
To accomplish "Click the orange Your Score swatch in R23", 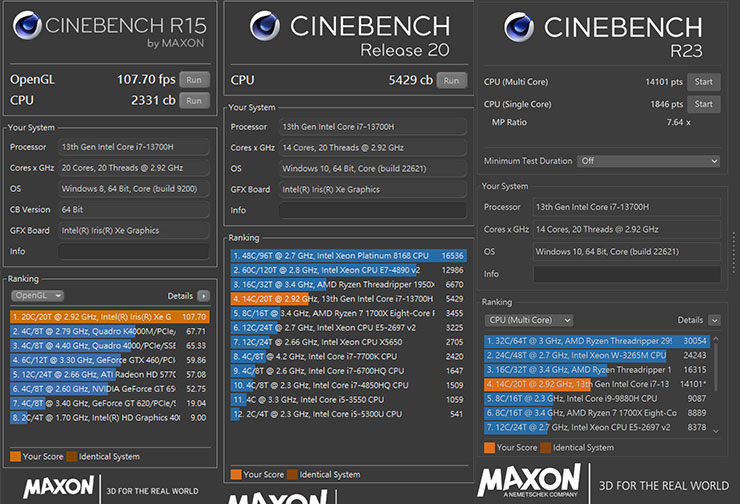I will click(x=489, y=448).
